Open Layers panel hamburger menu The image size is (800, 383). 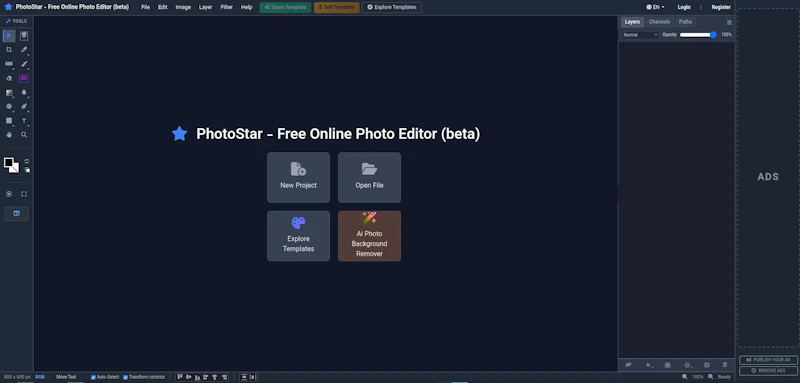pyautogui.click(x=729, y=22)
